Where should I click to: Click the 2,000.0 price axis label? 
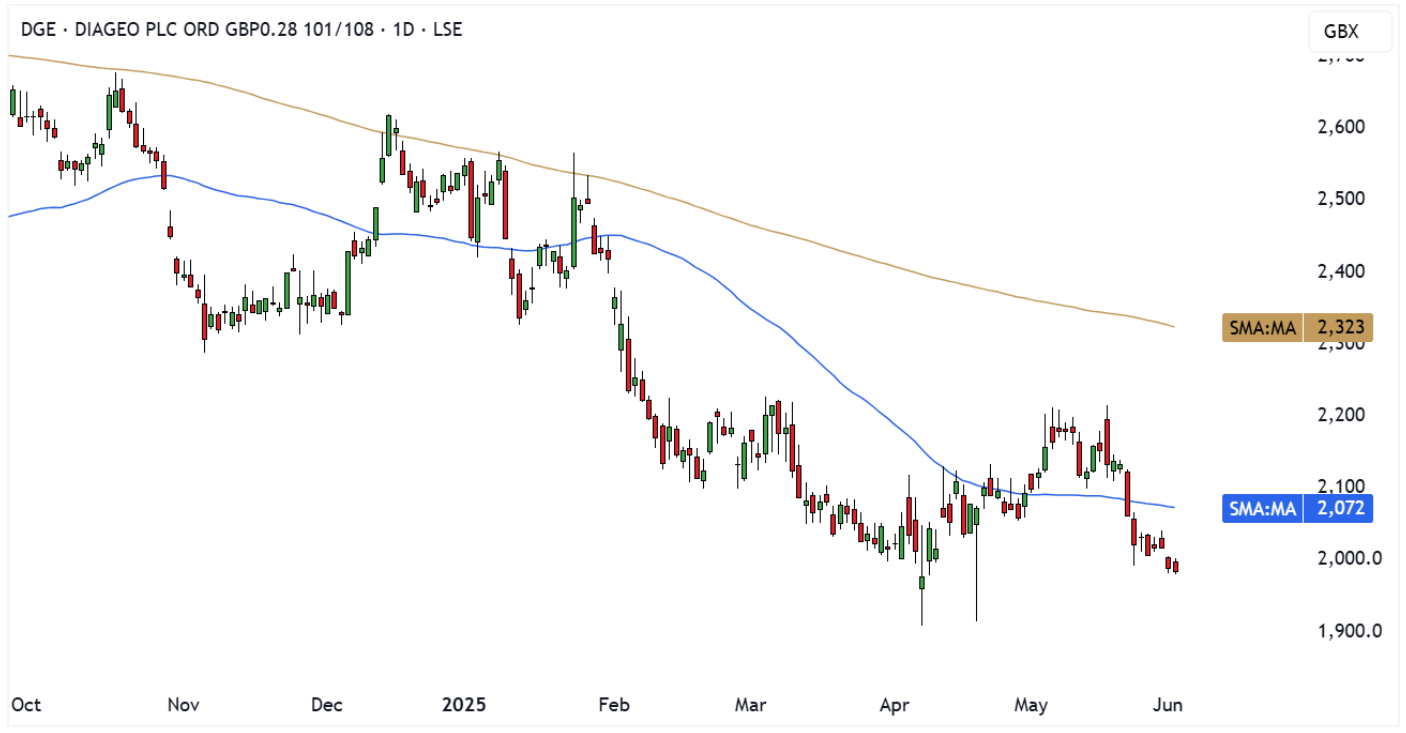(1350, 558)
